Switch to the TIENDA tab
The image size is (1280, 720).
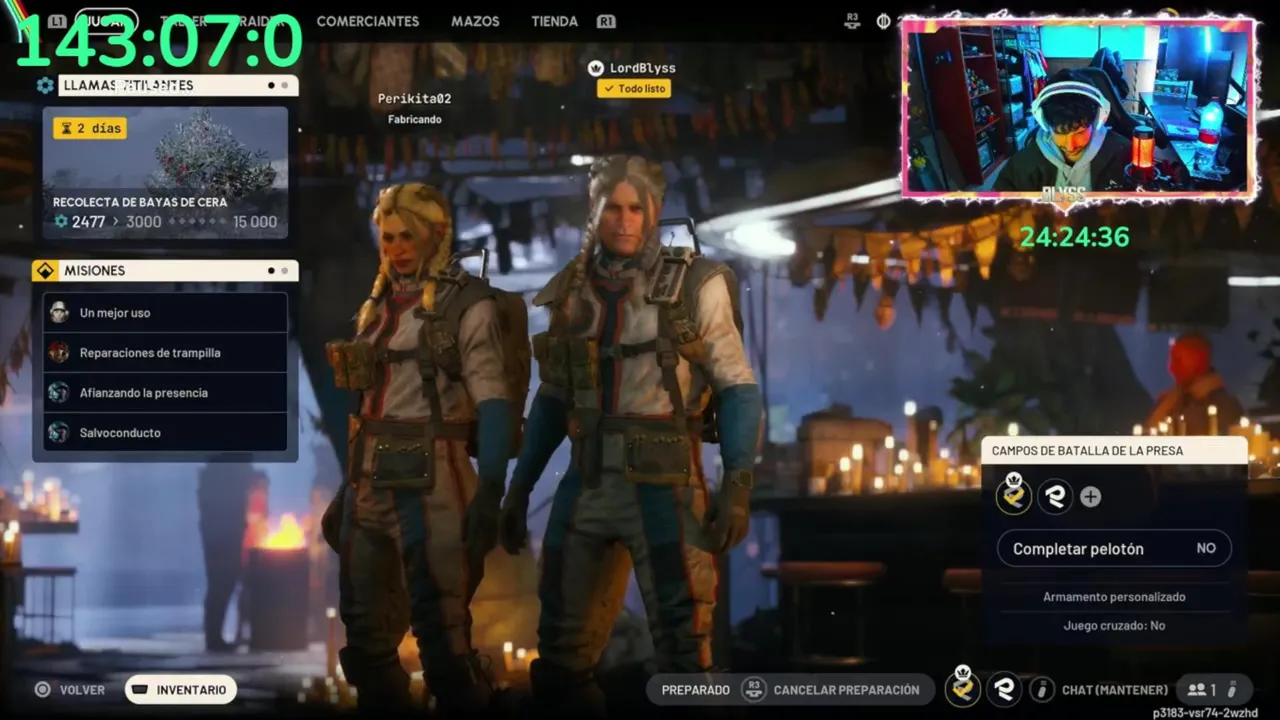pos(554,21)
